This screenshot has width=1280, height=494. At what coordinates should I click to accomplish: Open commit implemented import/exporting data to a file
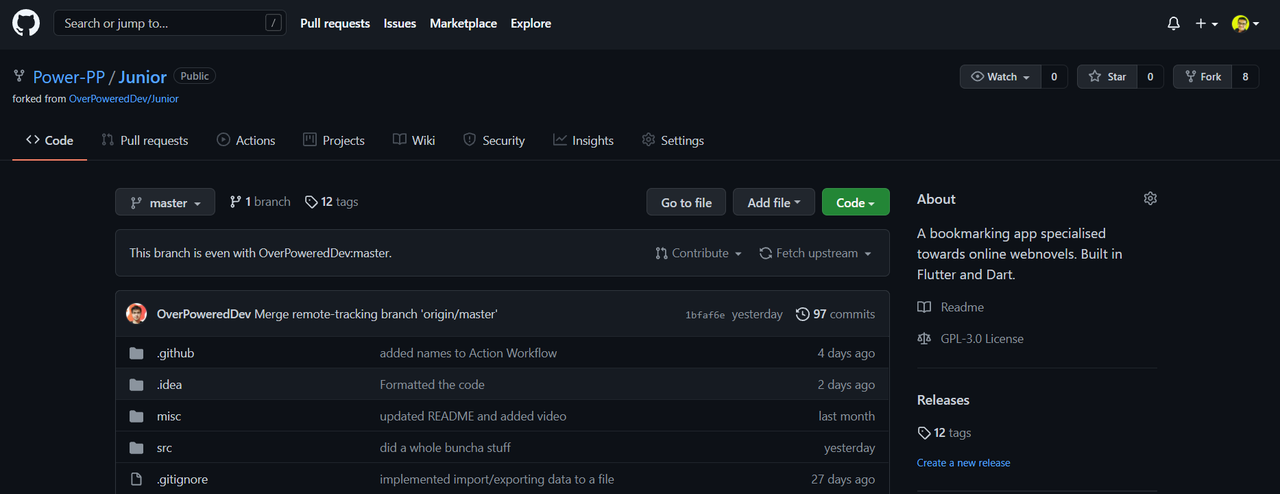tap(497, 479)
